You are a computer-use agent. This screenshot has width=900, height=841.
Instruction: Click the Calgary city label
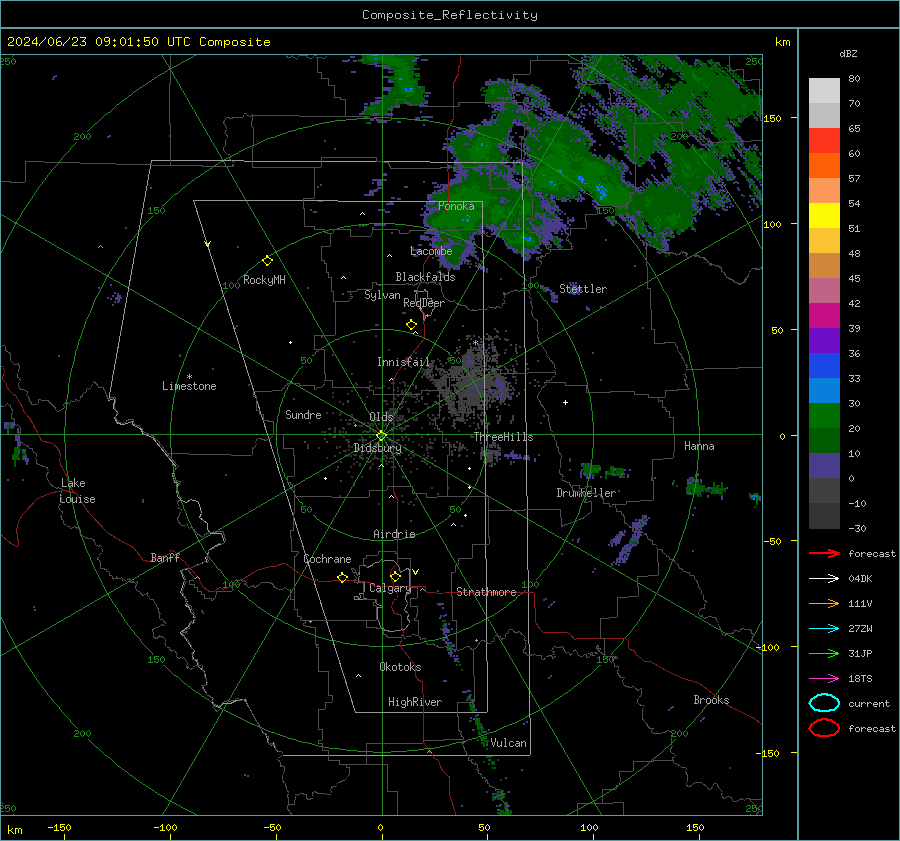(390, 588)
